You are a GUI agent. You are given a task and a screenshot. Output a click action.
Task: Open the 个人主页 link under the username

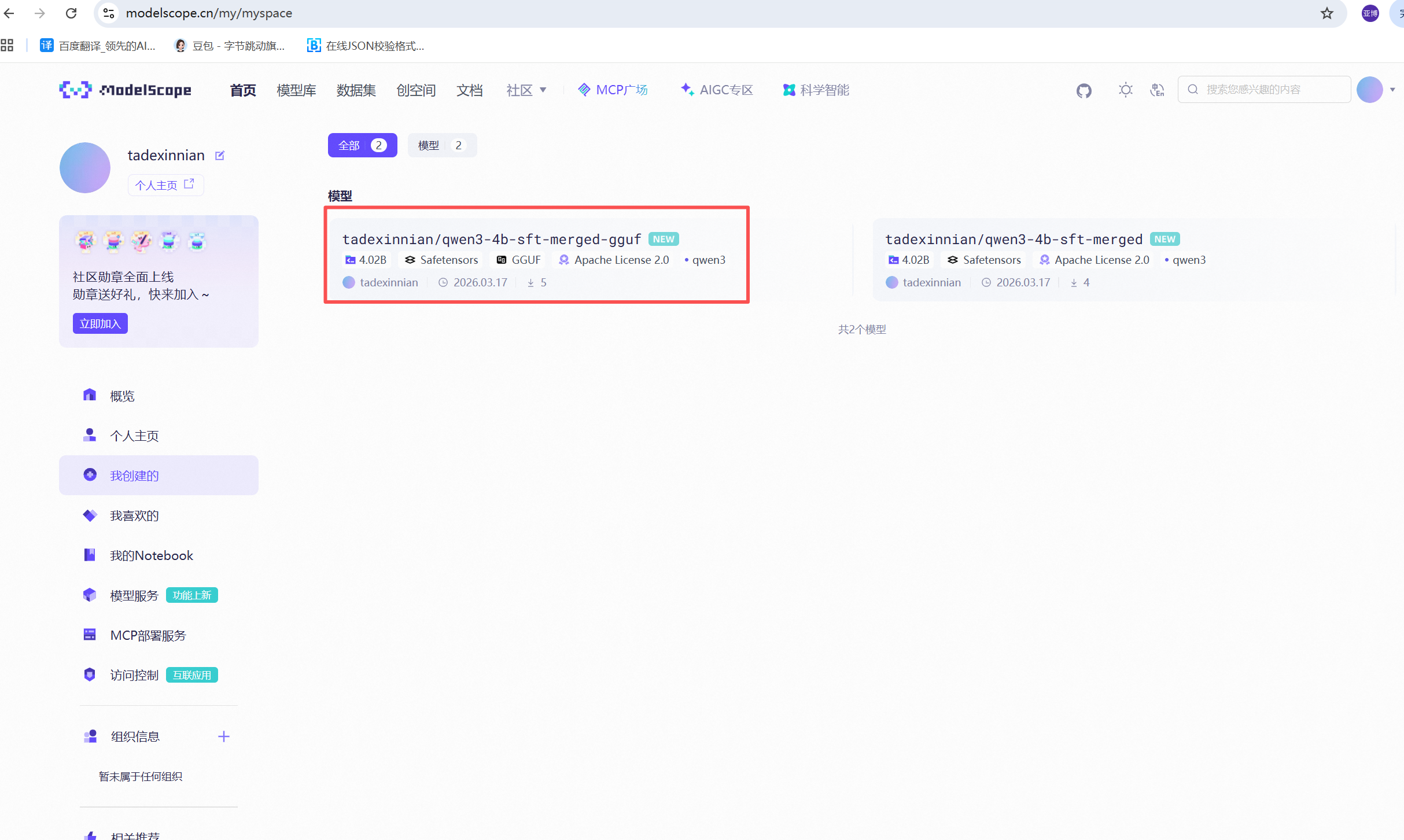click(x=165, y=185)
